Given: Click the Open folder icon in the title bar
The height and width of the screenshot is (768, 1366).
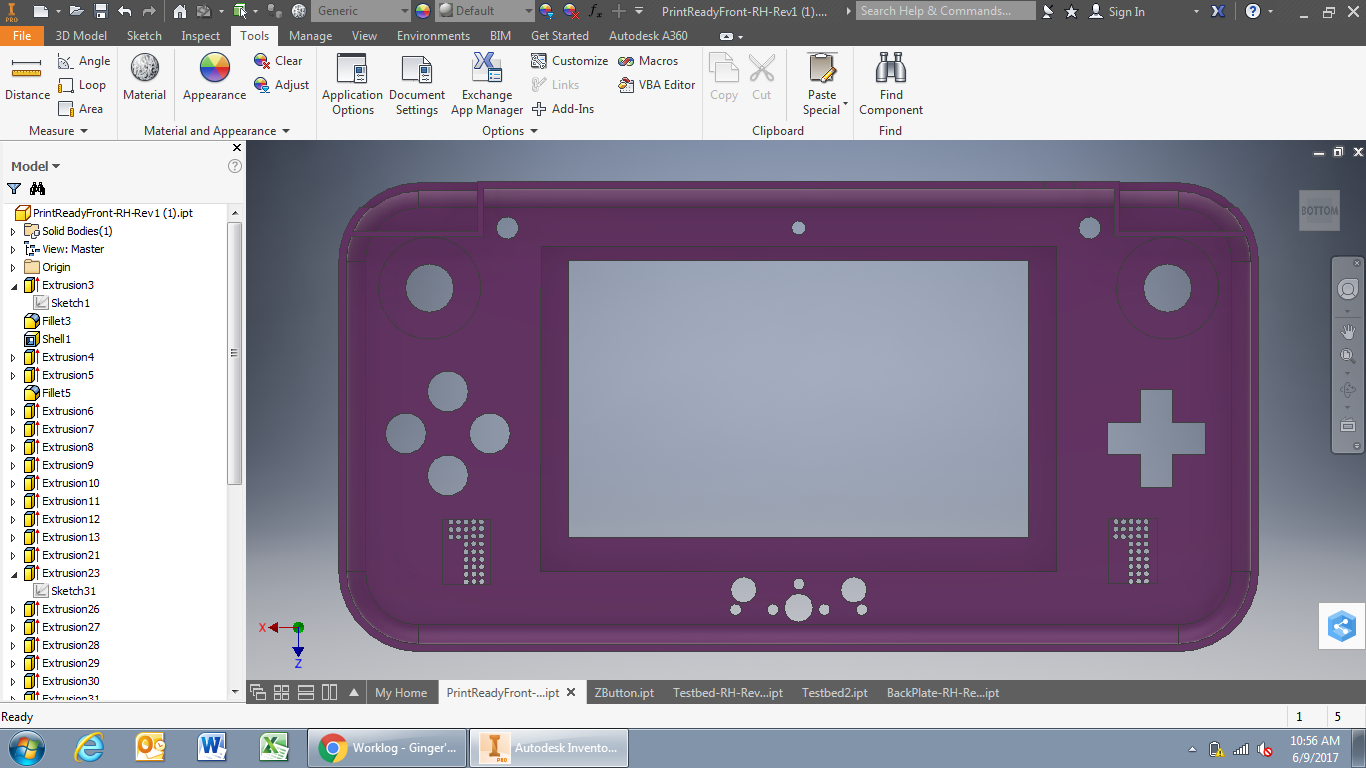Looking at the screenshot, I should point(77,11).
